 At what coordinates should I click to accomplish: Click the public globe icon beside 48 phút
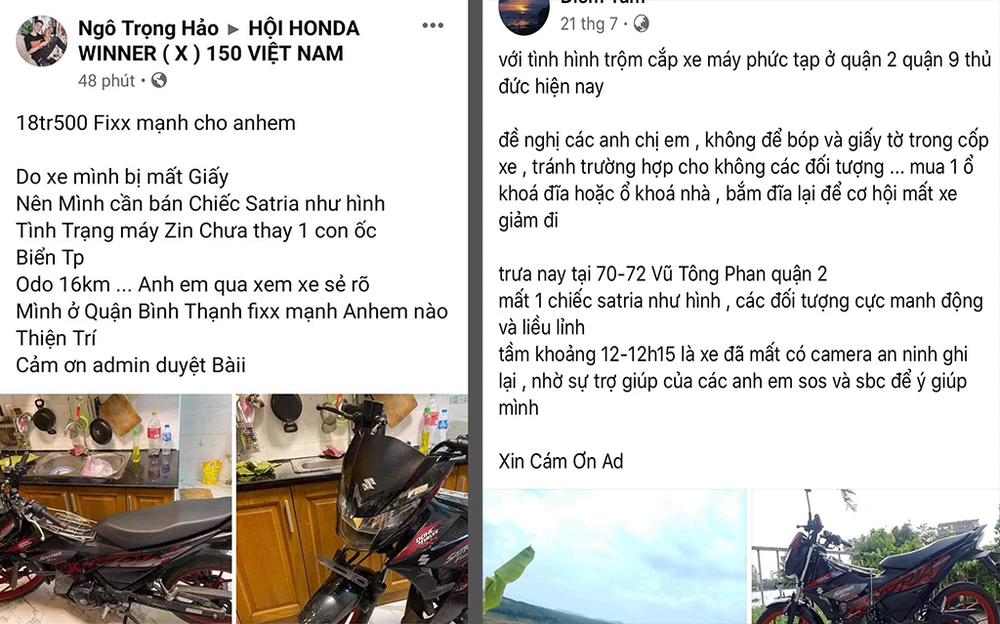(x=159, y=80)
